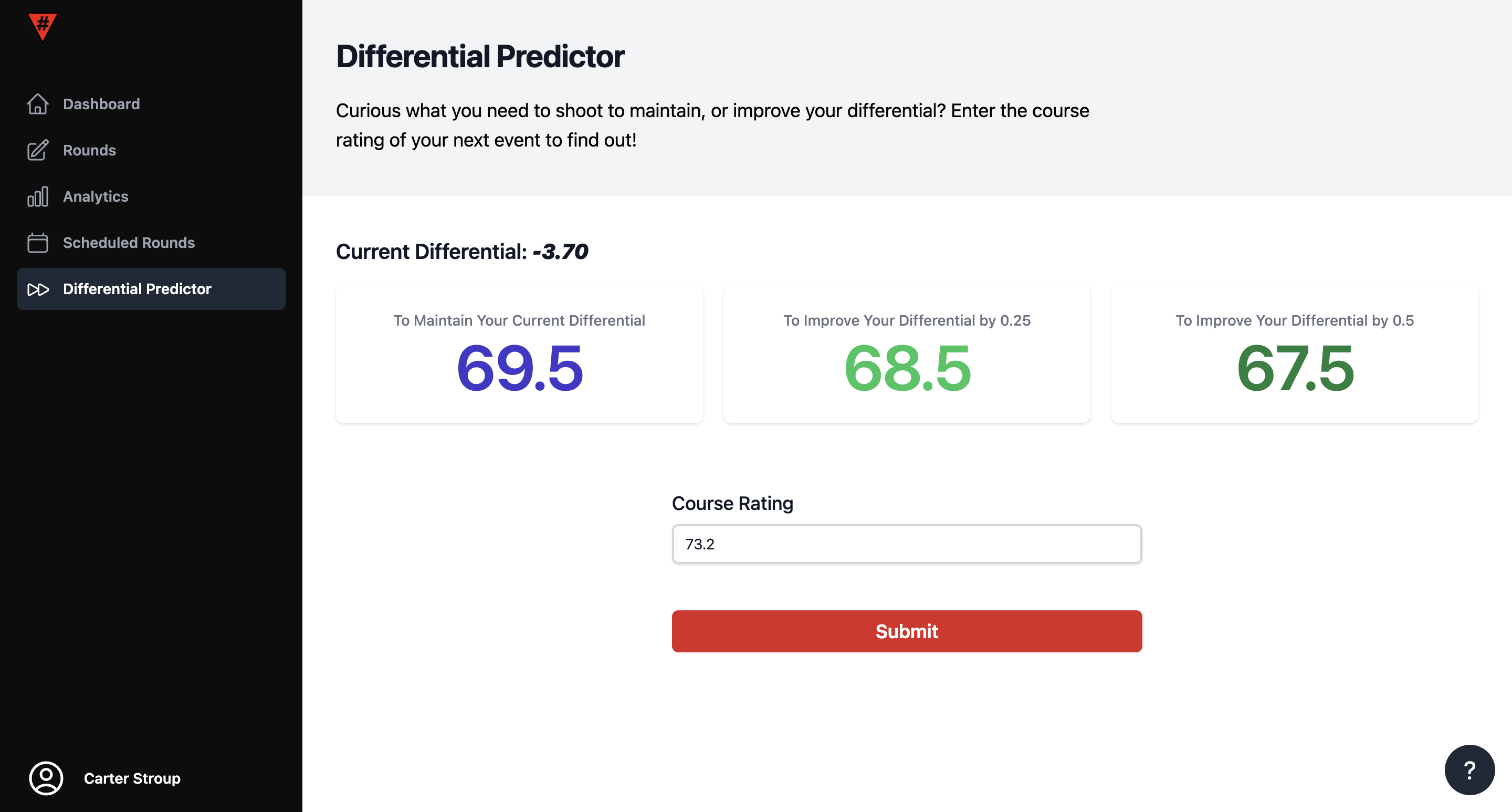1512x812 pixels.
Task: Click the Differential Predictor fast-forward icon
Action: click(38, 289)
